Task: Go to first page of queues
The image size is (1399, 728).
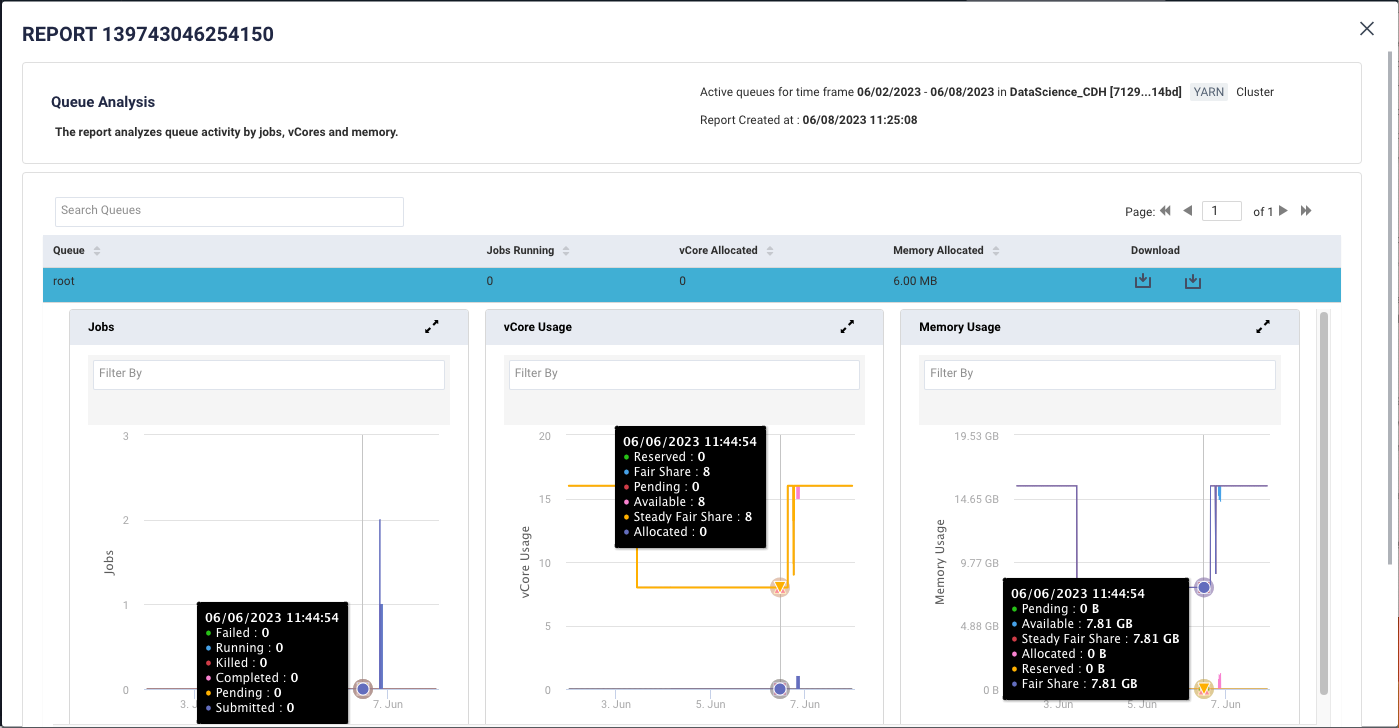Action: [x=1165, y=211]
